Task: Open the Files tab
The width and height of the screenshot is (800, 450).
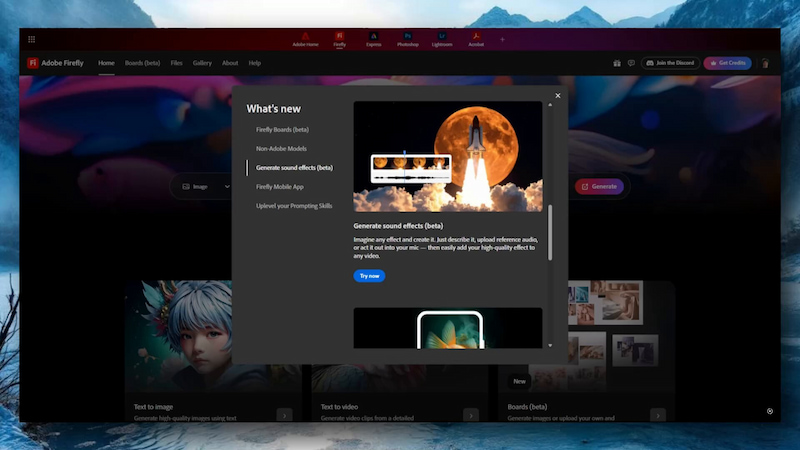Action: click(177, 63)
